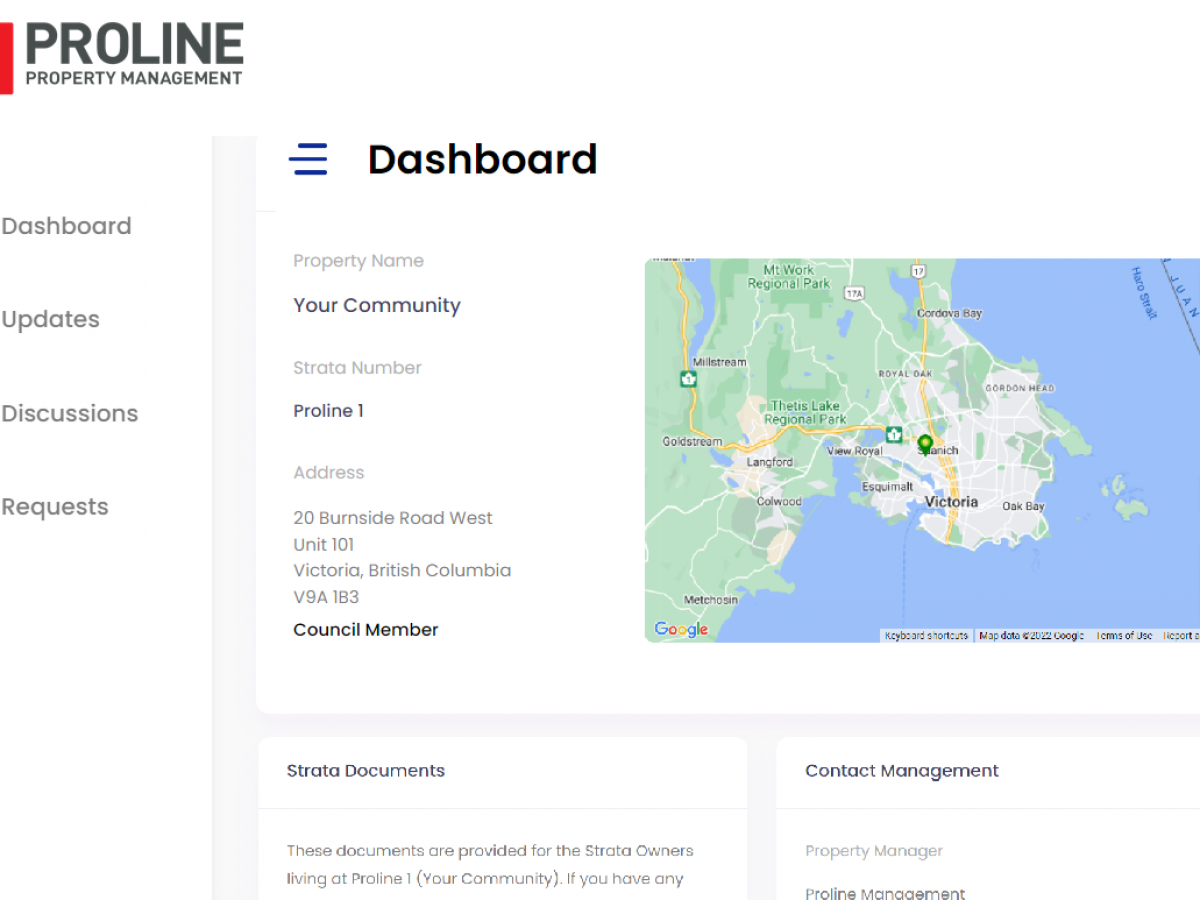Click the highway 1 shield near Millstream
The height and width of the screenshot is (900, 1200).
click(688, 379)
